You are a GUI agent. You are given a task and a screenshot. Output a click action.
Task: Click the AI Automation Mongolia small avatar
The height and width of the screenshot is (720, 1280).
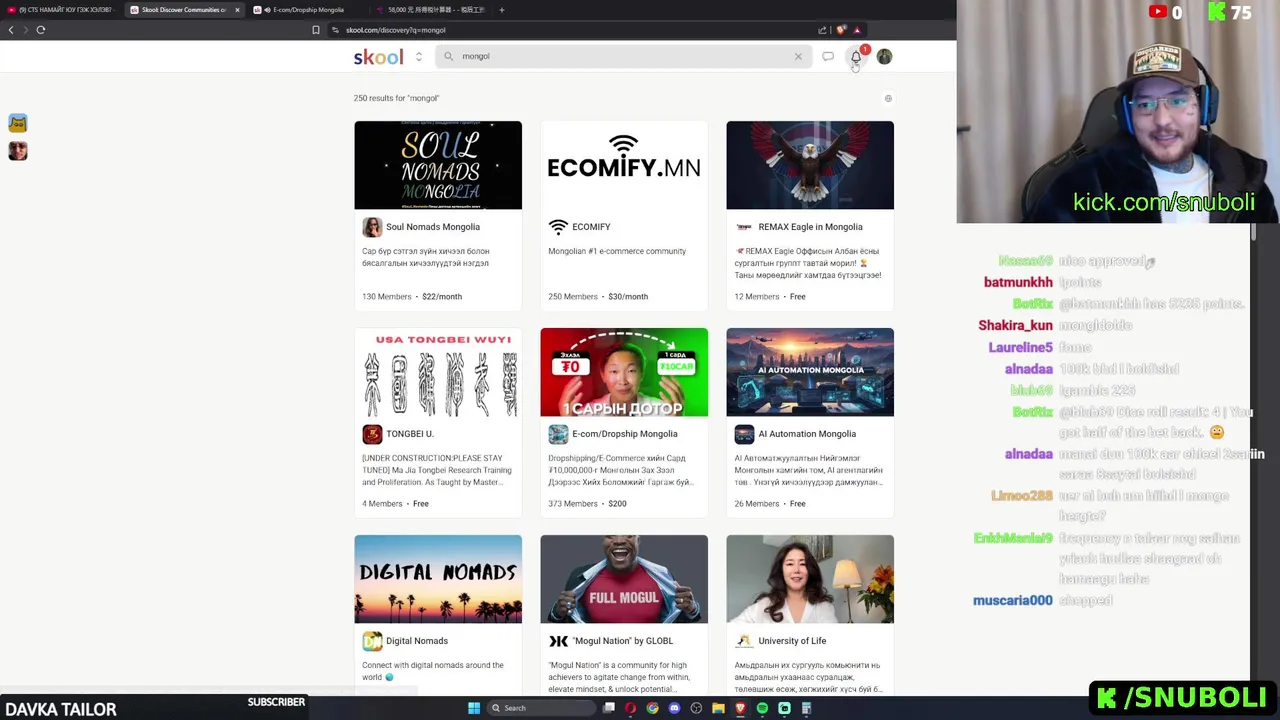point(744,434)
